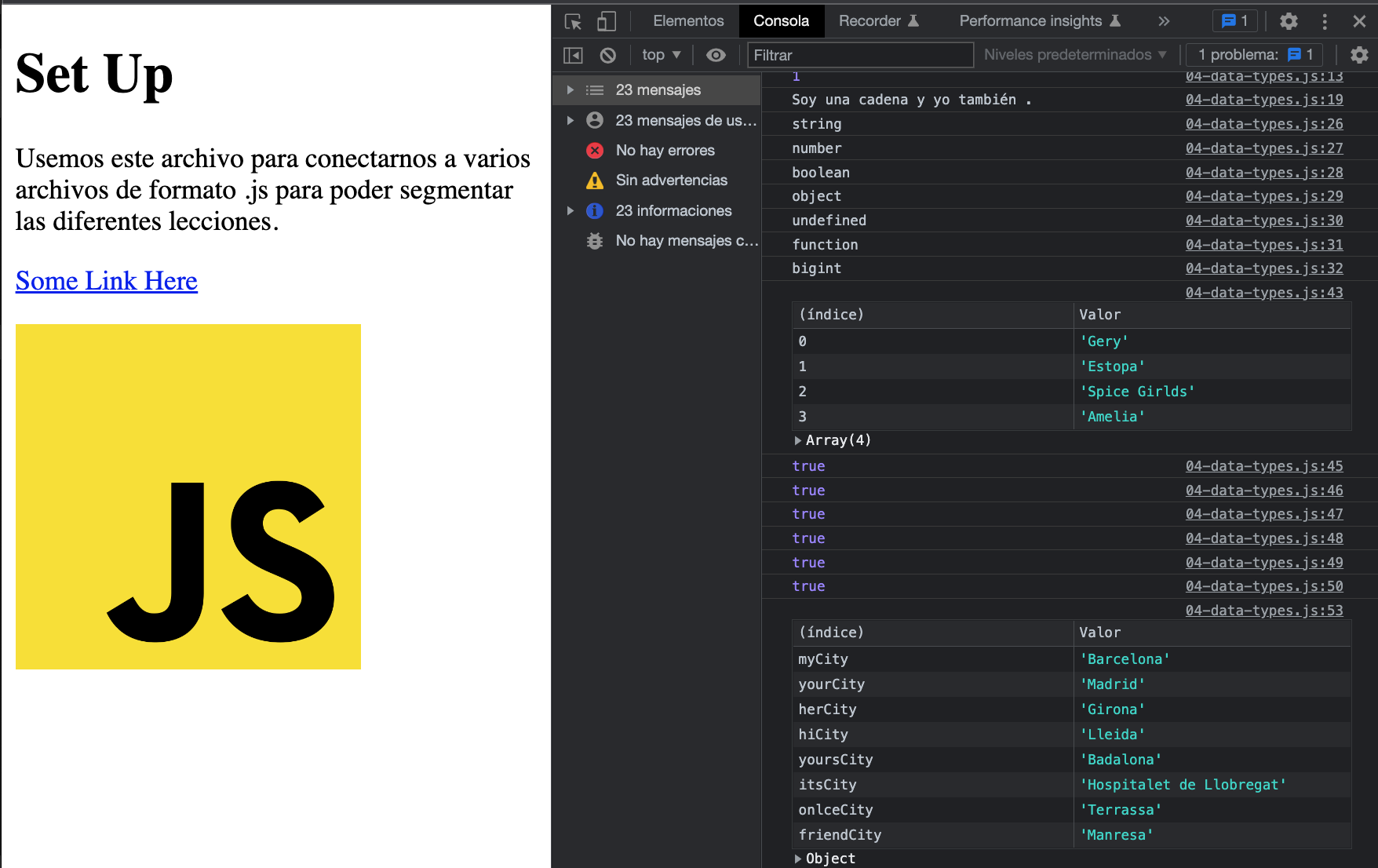Open the DevTools three-dot menu
1378x868 pixels.
pyautogui.click(x=1325, y=21)
